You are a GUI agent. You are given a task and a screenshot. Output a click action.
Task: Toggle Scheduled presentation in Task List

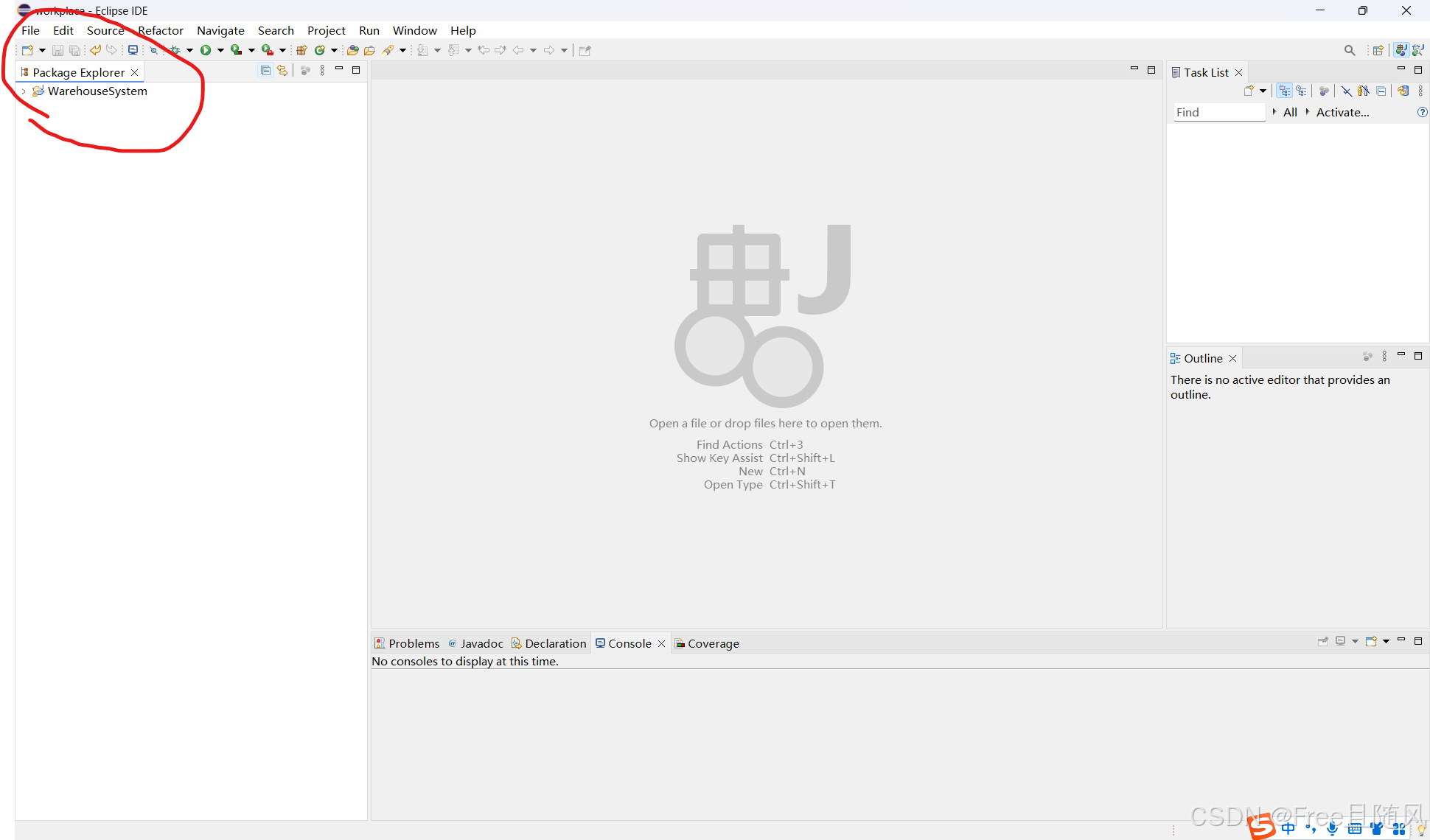pos(1302,91)
